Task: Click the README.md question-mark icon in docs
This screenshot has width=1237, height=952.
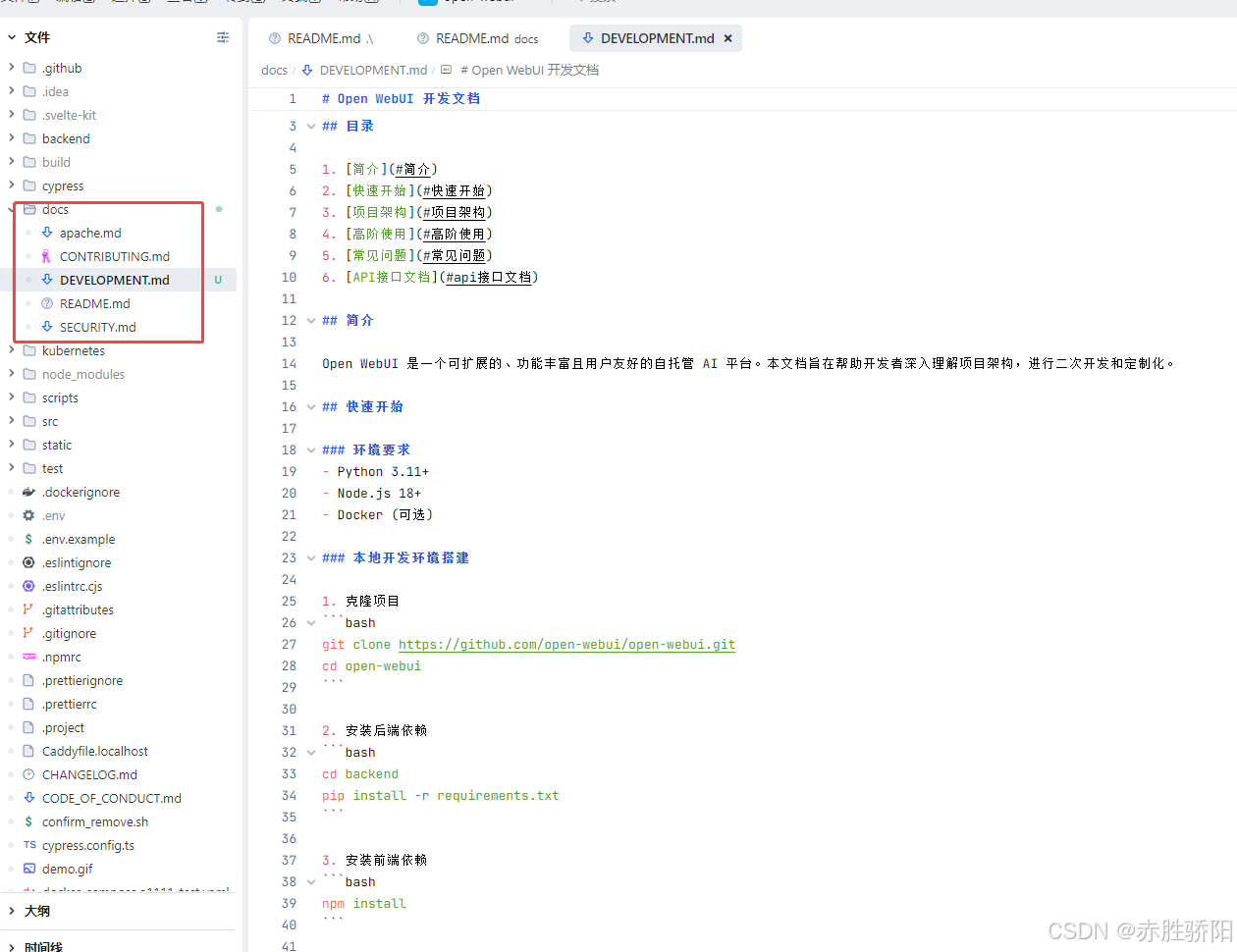Action: (x=47, y=303)
